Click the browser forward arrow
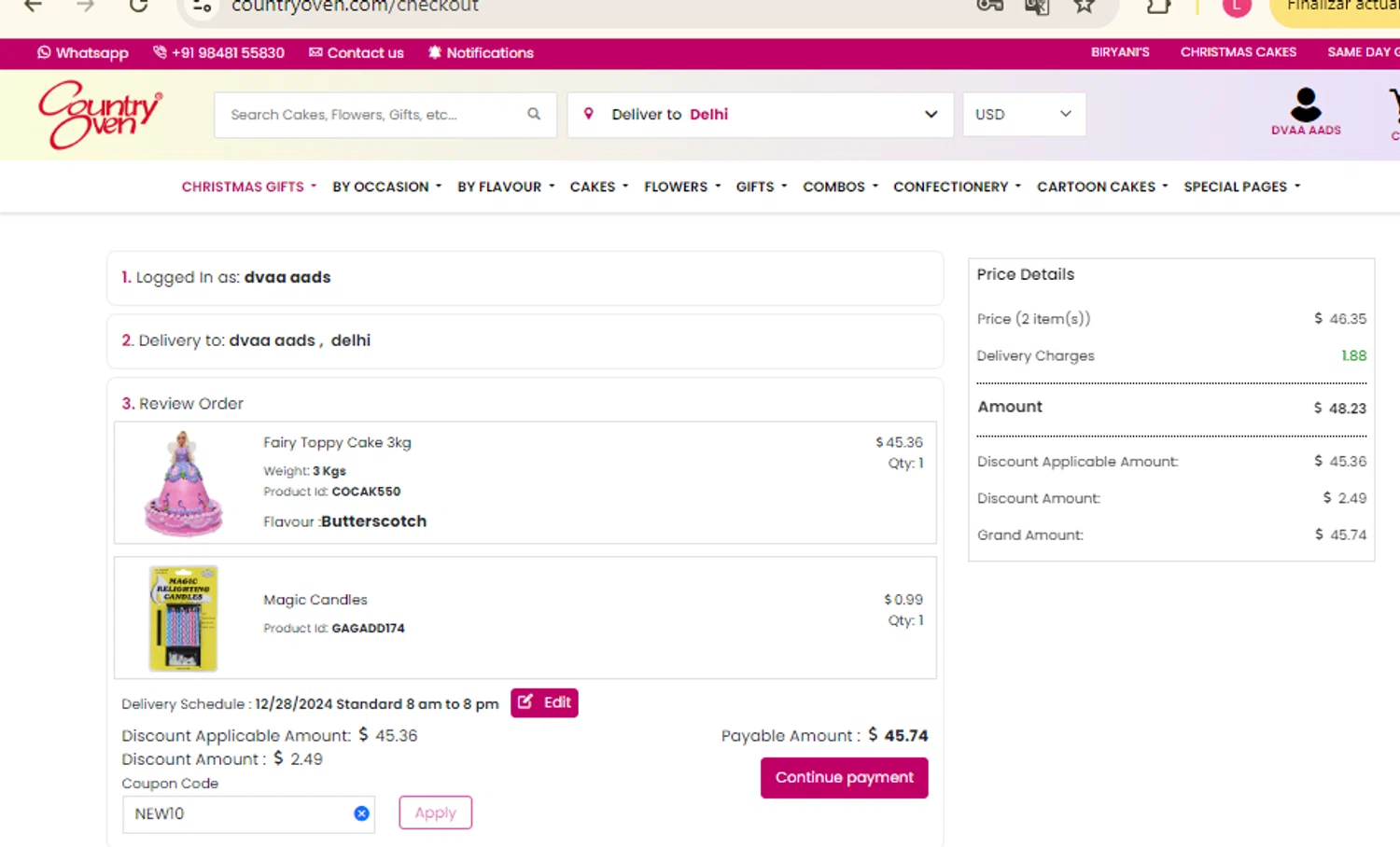The image size is (1400, 847). [x=86, y=6]
